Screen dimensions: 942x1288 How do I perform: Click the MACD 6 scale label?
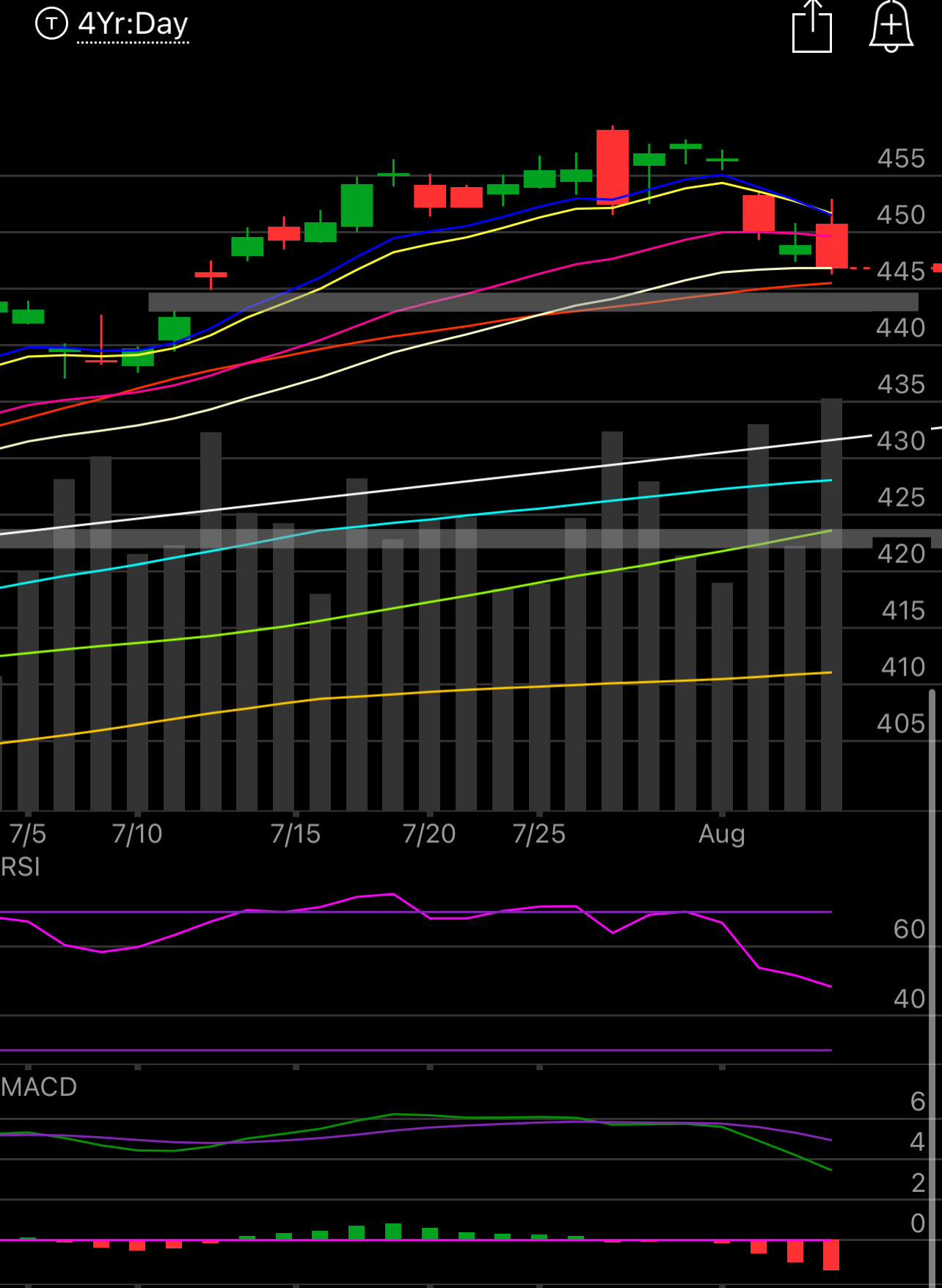(918, 1102)
